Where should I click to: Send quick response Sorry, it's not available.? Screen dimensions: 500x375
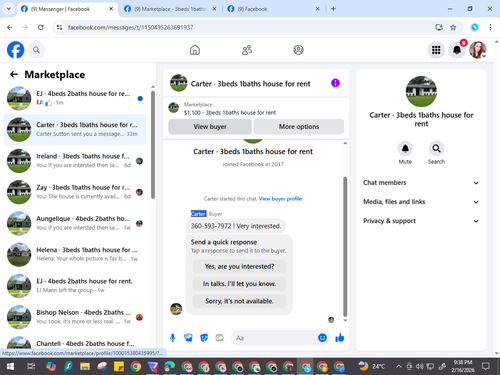point(239,301)
